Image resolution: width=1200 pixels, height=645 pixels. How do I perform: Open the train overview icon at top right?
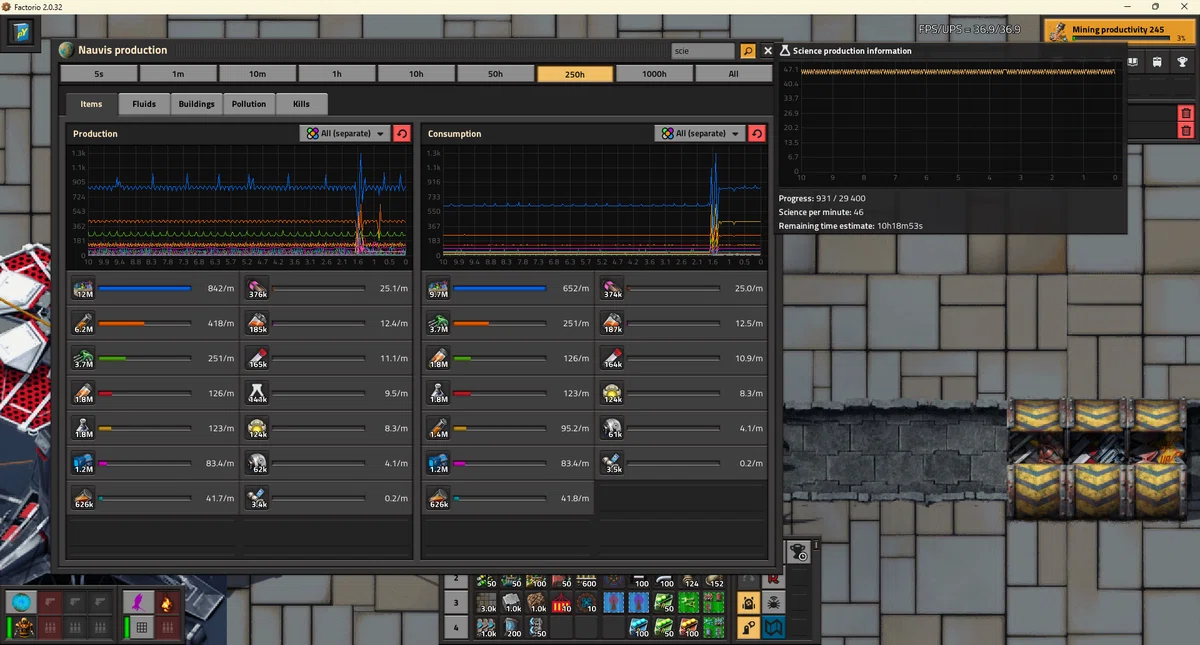[1157, 62]
